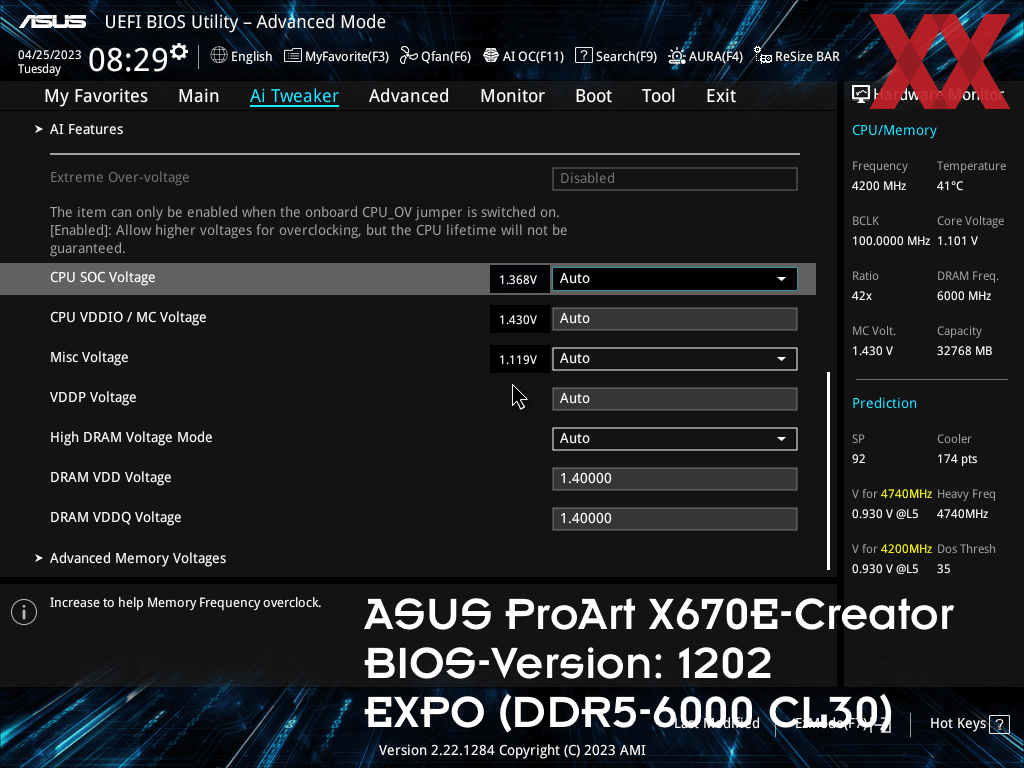Open the clock settings gear icon
This screenshot has height=768, width=1024.
click(178, 52)
